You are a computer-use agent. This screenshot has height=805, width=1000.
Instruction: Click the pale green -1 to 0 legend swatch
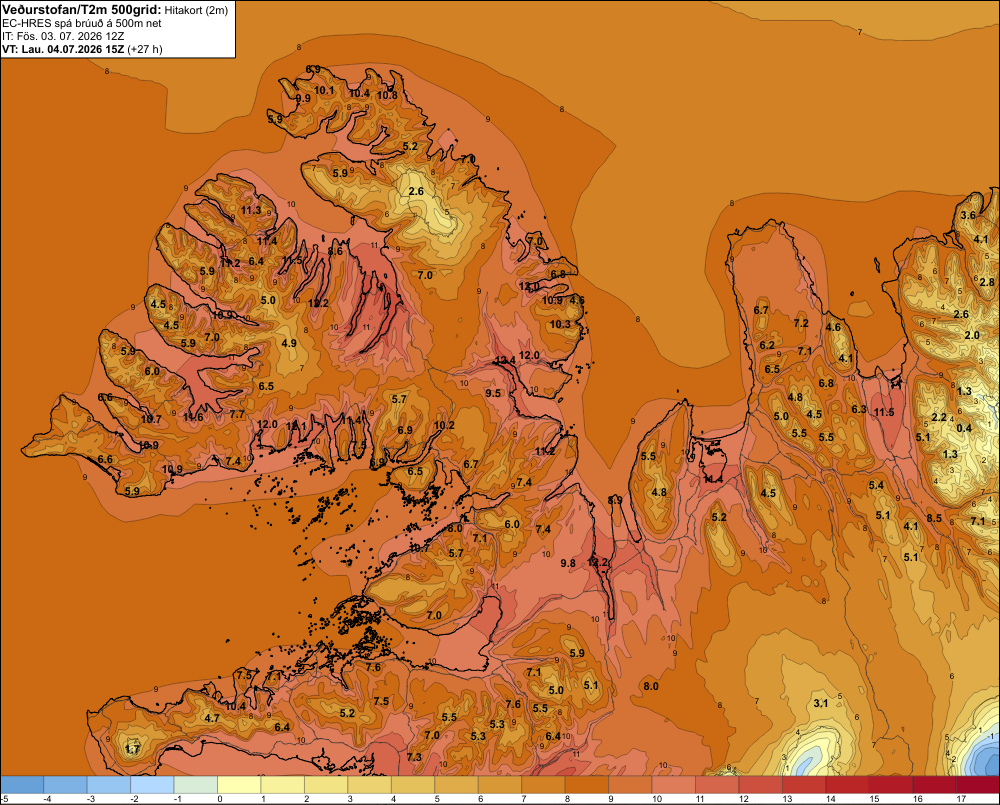click(x=196, y=785)
